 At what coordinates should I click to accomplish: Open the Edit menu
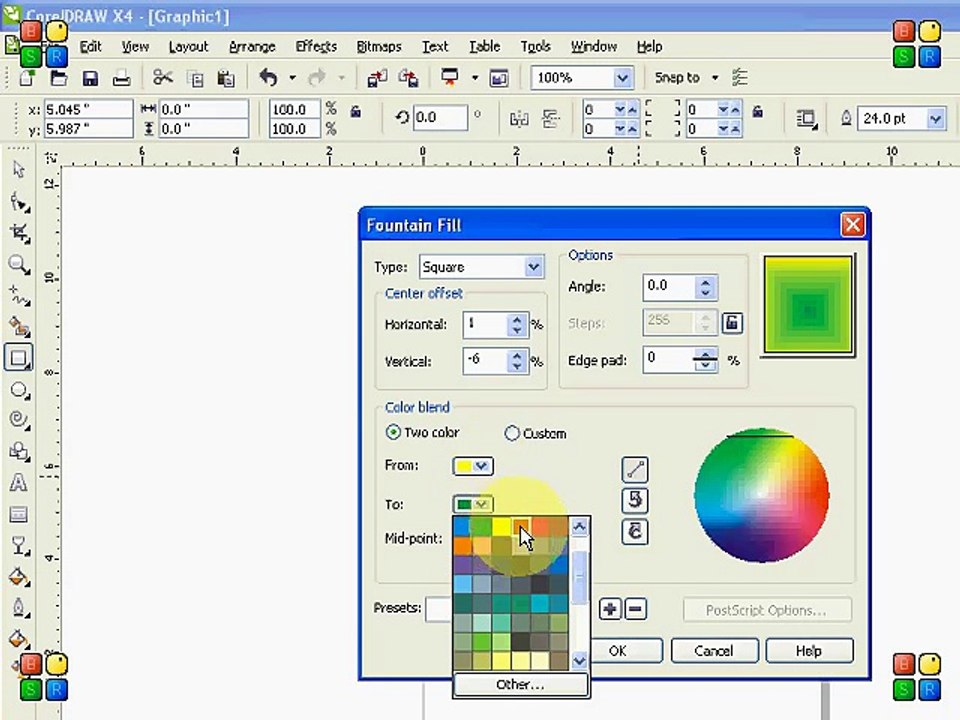(x=90, y=47)
